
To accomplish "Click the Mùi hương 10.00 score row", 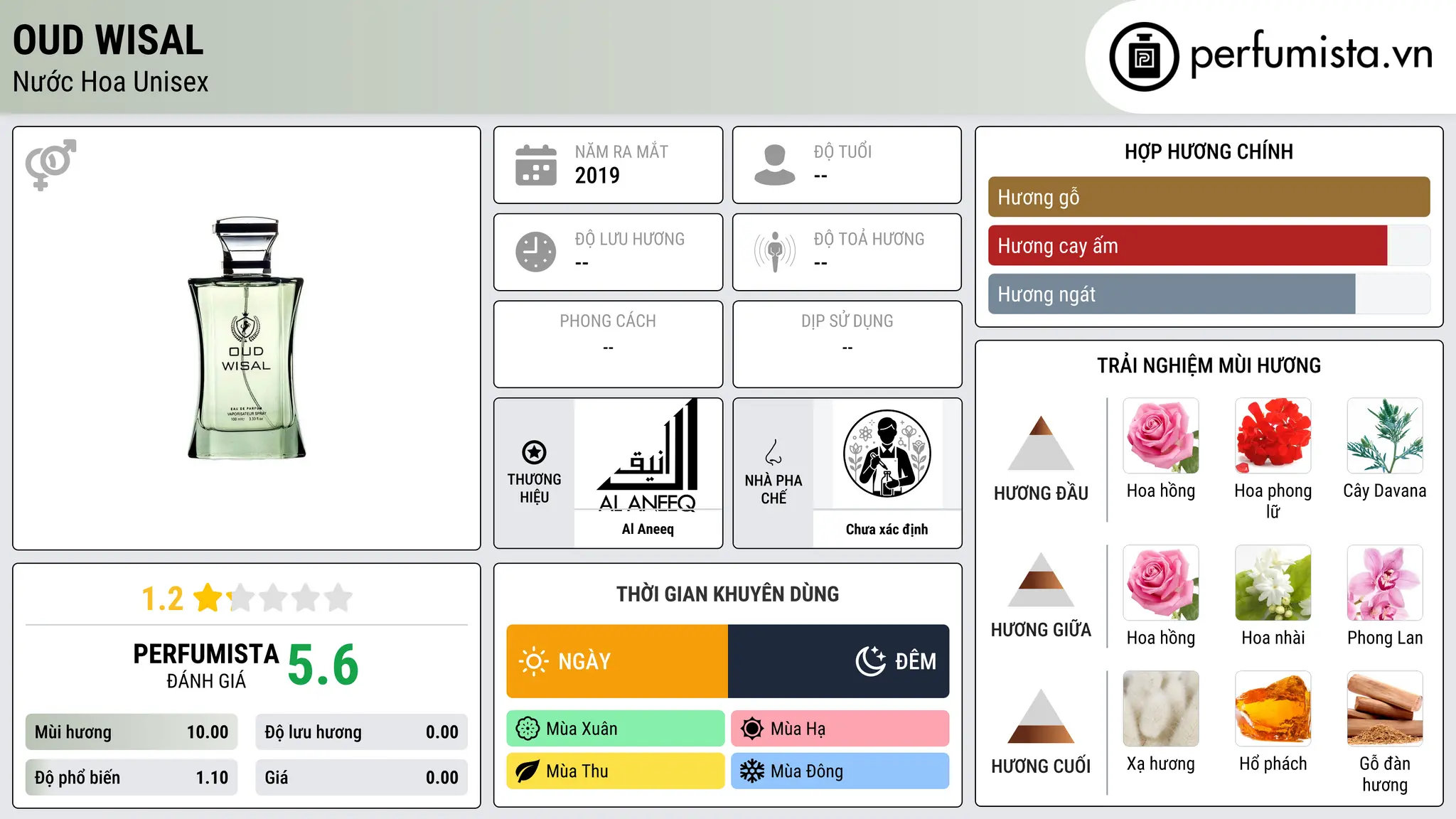I will [132, 732].
